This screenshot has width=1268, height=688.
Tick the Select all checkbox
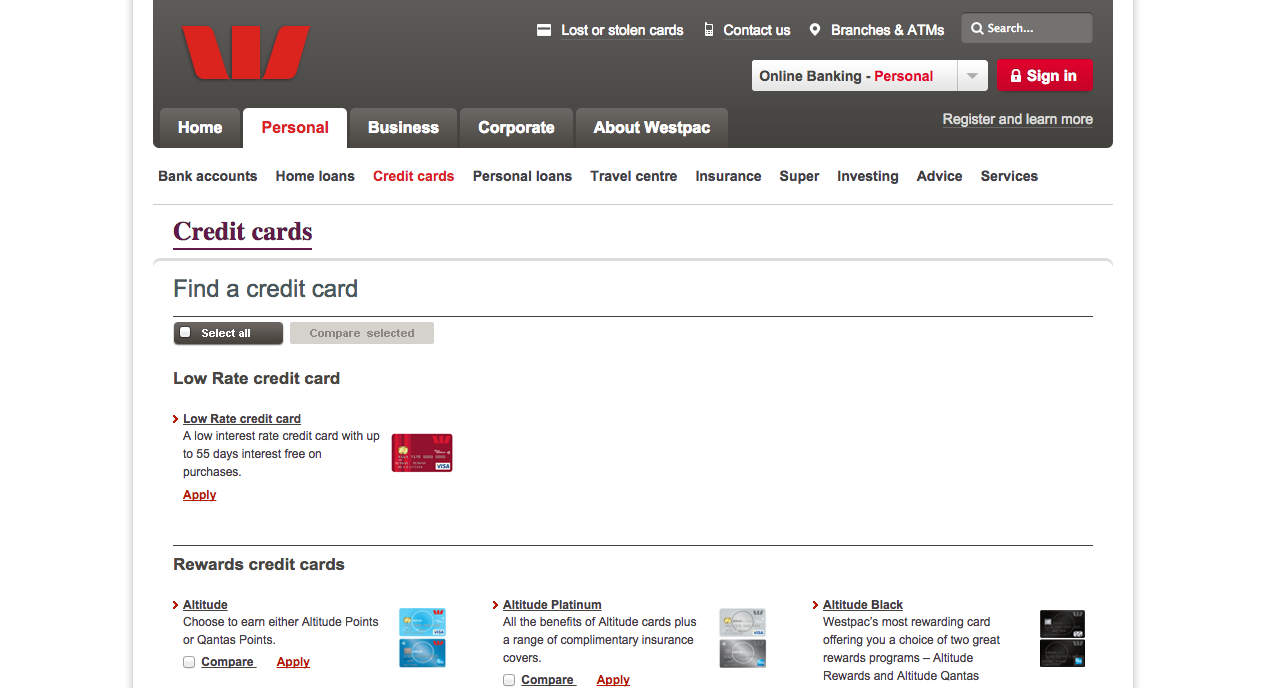[x=185, y=333]
